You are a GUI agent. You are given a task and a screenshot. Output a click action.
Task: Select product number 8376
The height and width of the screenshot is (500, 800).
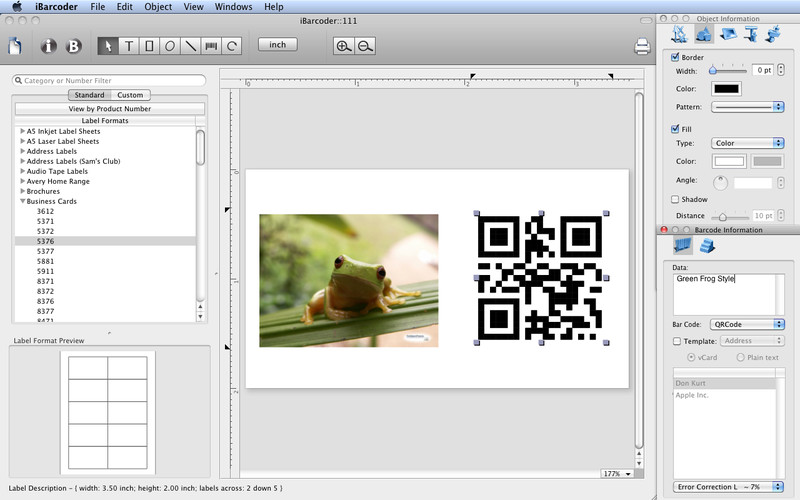(45, 301)
